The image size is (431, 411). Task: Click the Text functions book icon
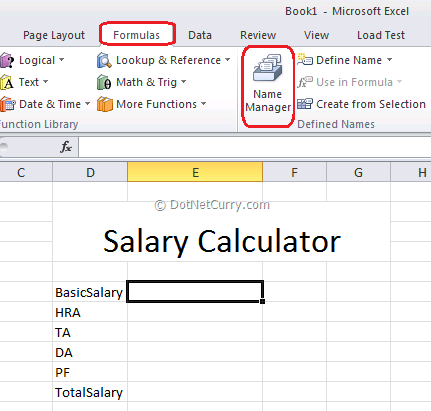pyautogui.click(x=7, y=82)
